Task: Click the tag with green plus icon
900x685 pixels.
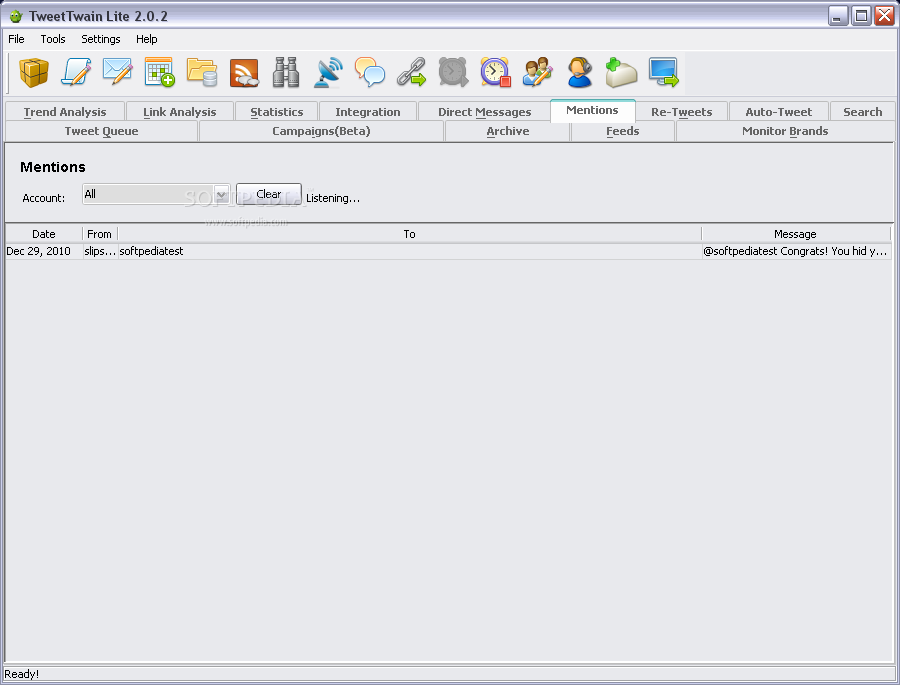Action: 622,72
